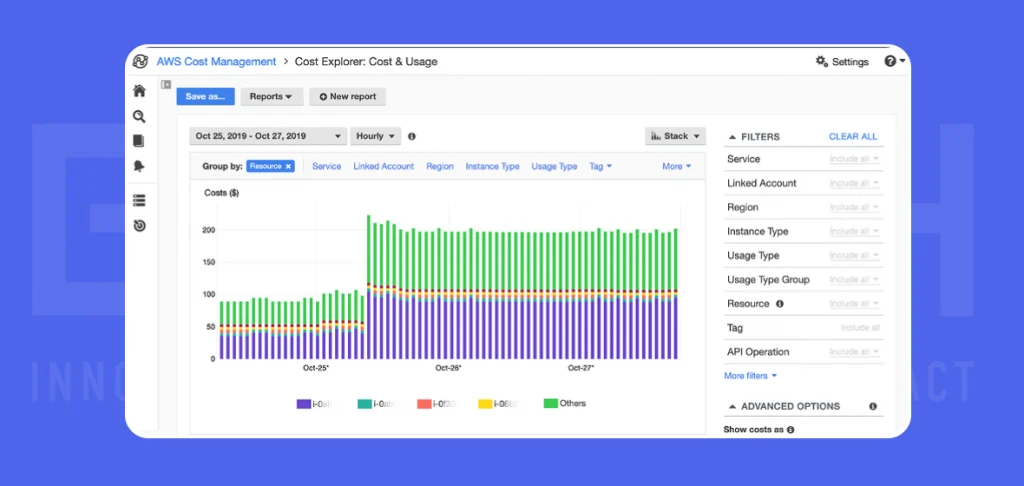Toggle the teal legend swatch

click(364, 404)
